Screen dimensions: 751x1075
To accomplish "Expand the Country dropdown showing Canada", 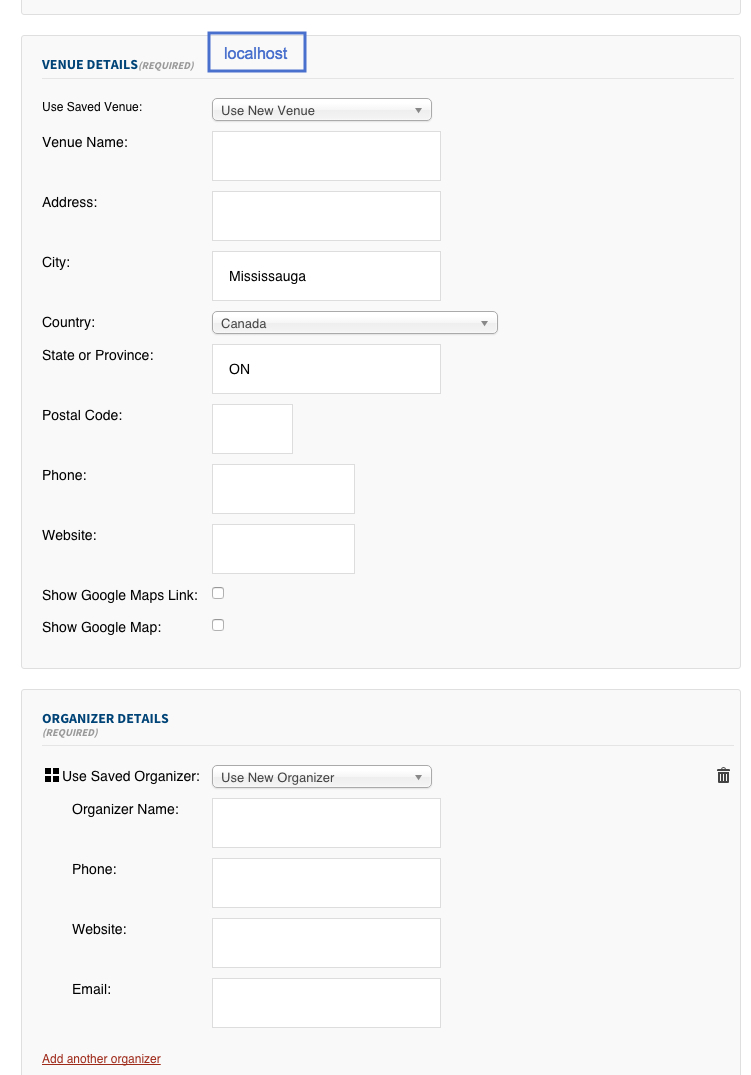I will click(354, 323).
